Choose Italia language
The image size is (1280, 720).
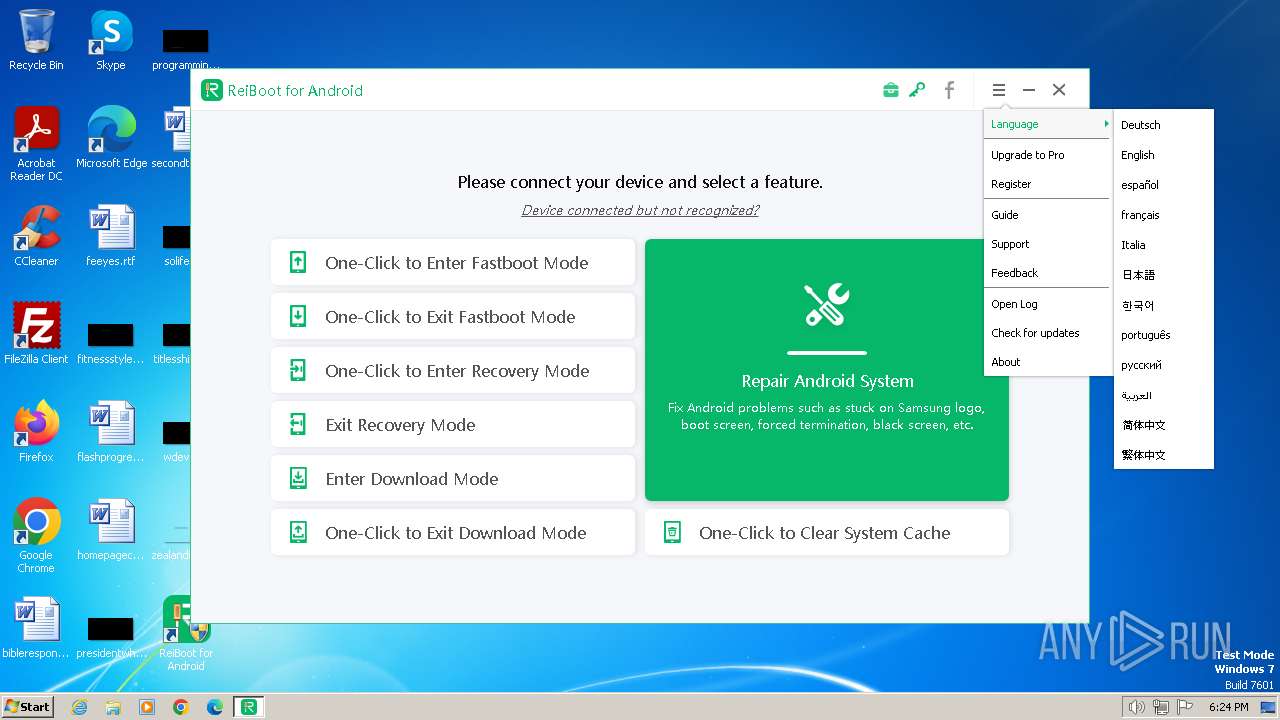click(1164, 245)
